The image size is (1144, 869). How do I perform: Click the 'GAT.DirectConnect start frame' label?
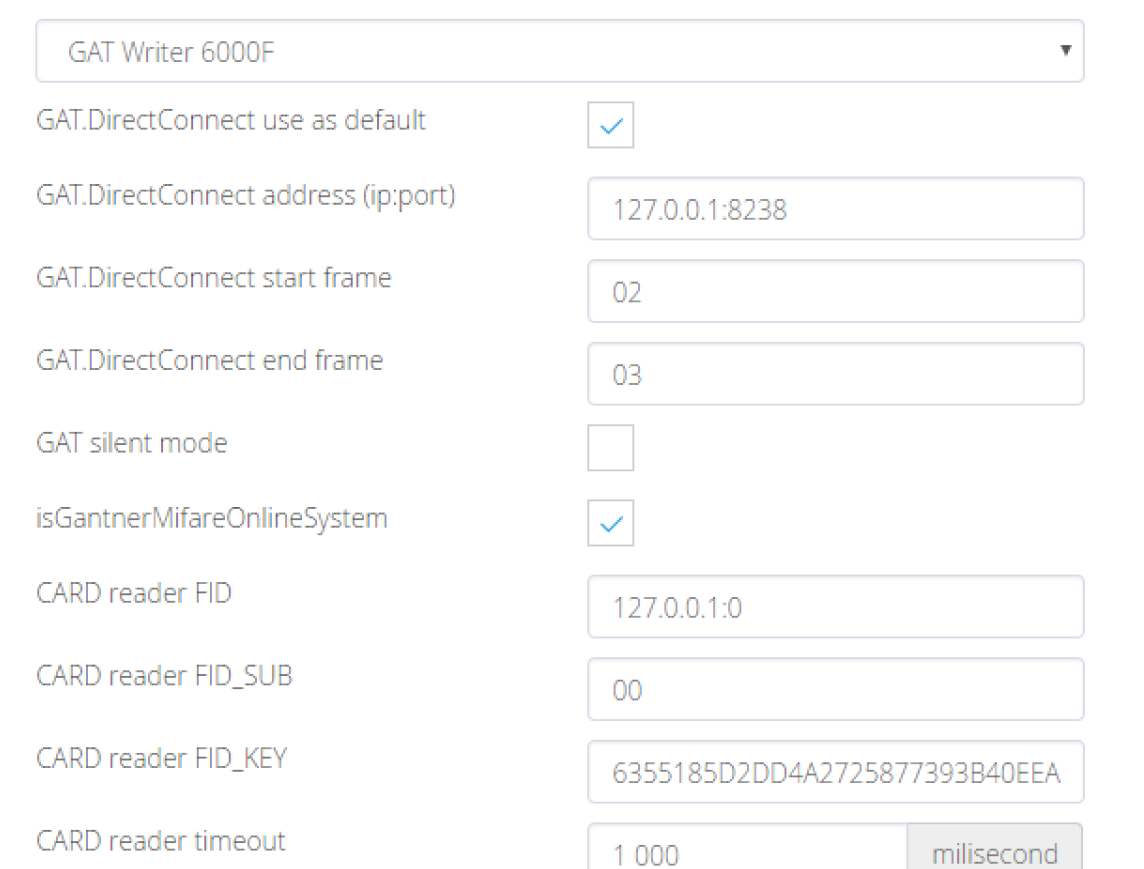(x=213, y=277)
